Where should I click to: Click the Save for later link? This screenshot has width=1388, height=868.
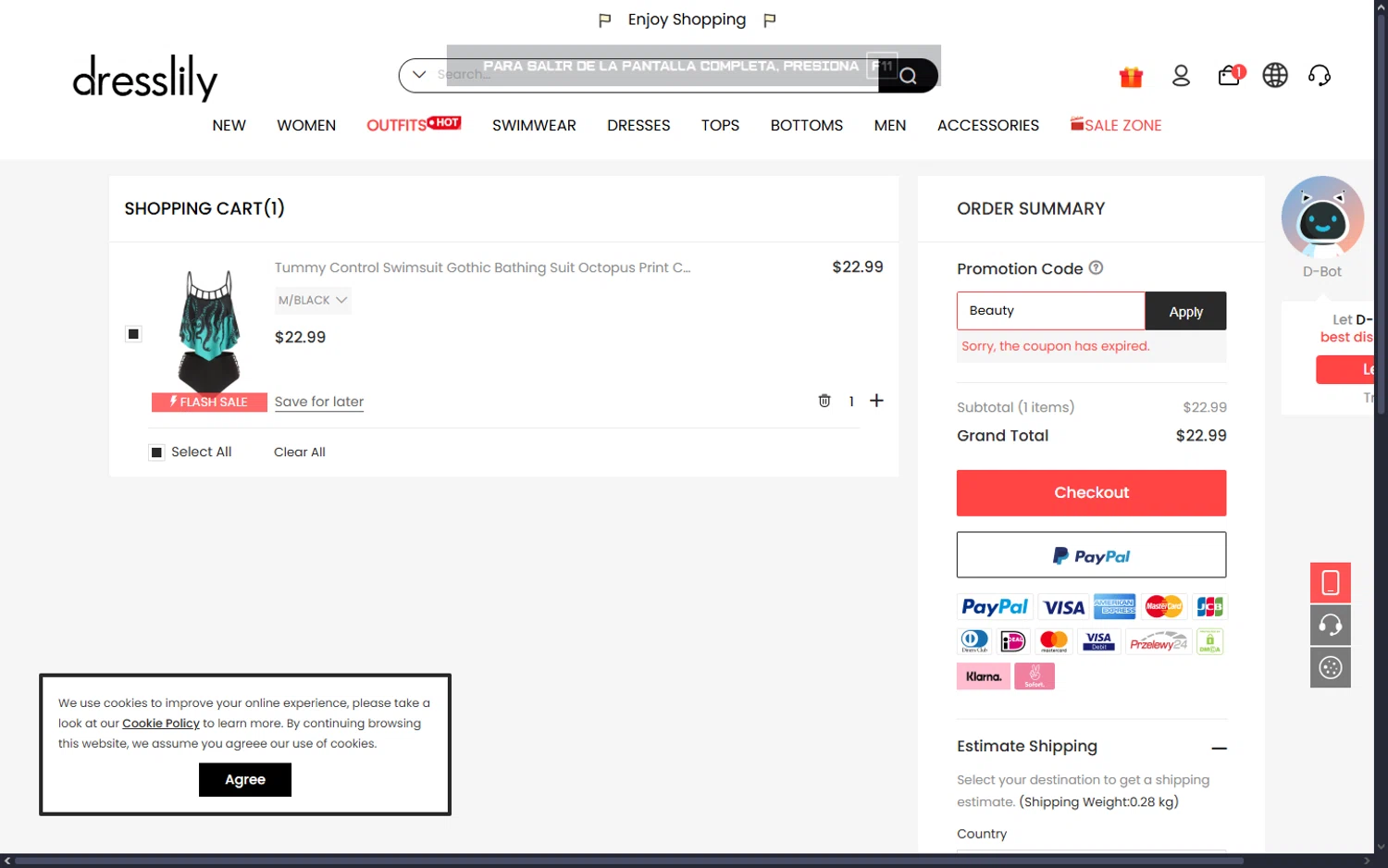click(x=319, y=402)
